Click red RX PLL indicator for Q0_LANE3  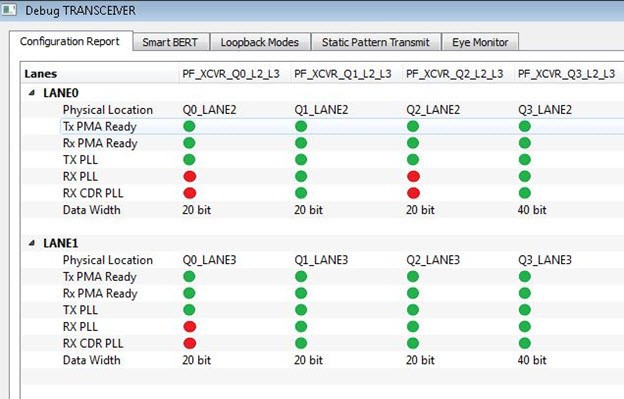click(190, 327)
